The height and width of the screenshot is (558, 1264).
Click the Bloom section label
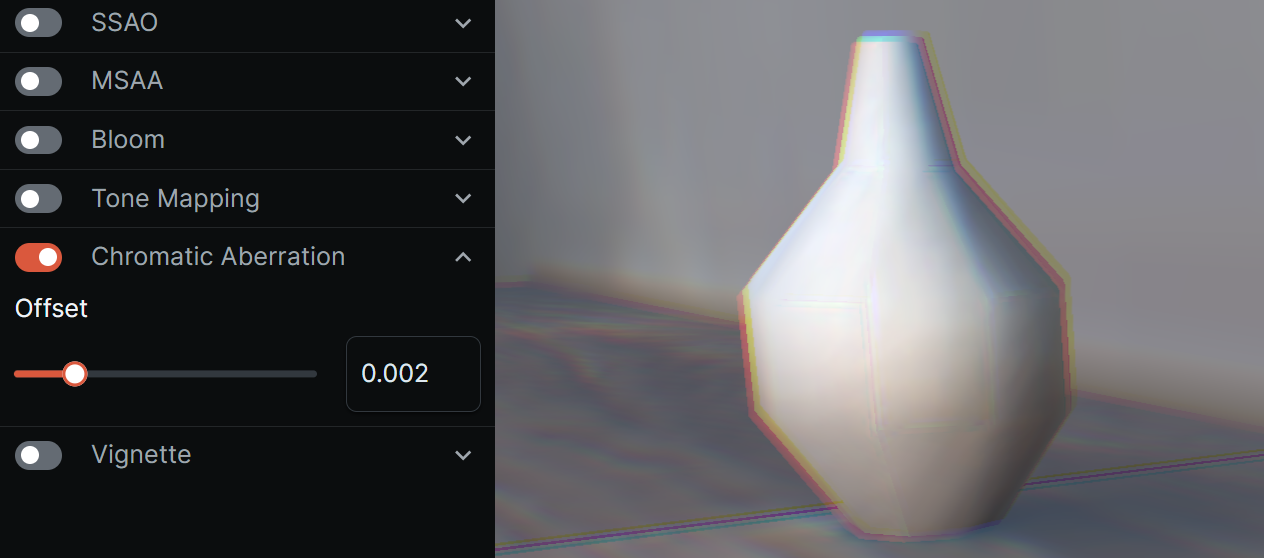(128, 140)
